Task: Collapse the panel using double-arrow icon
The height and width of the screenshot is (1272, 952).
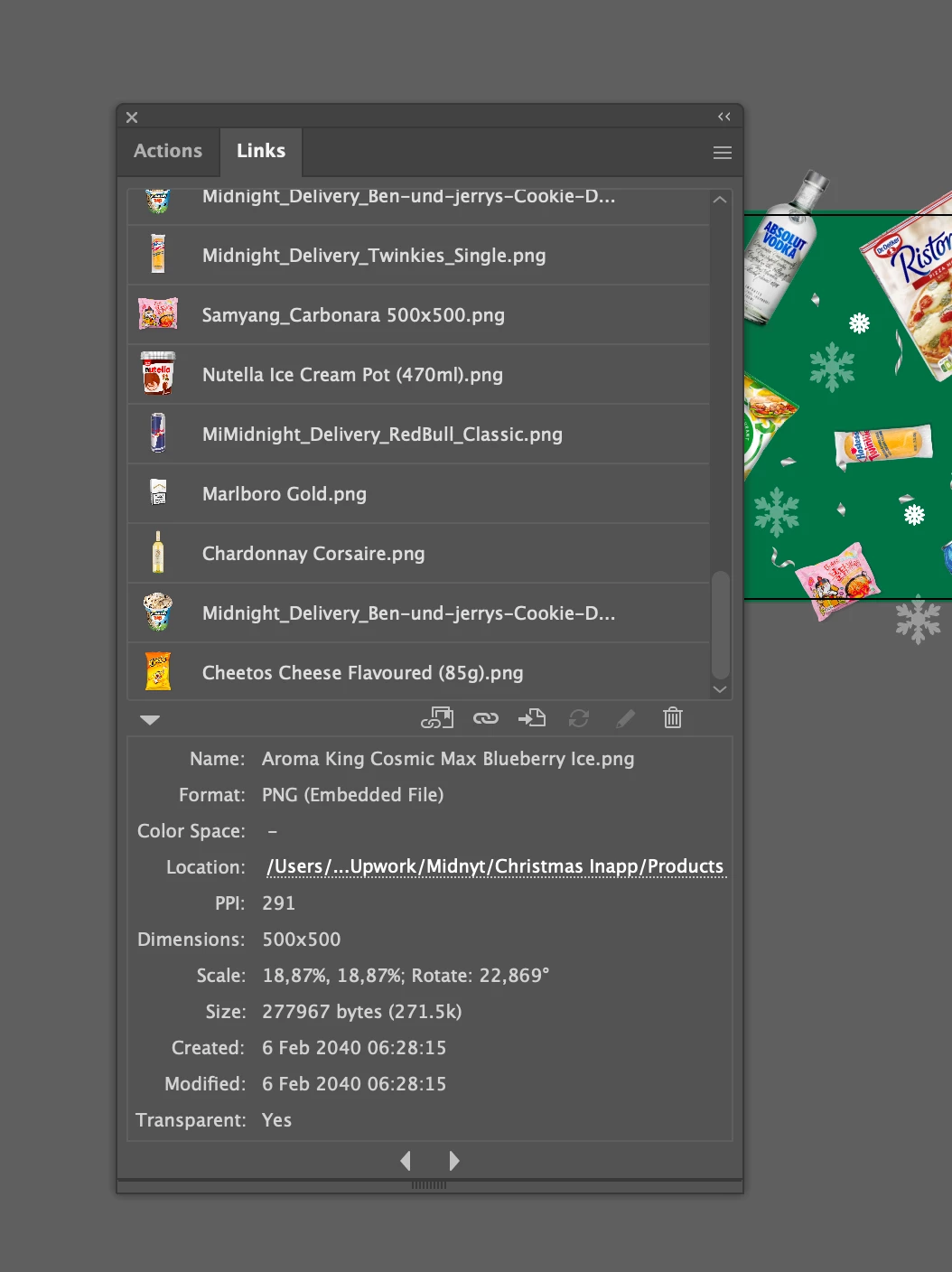Action: [x=724, y=117]
